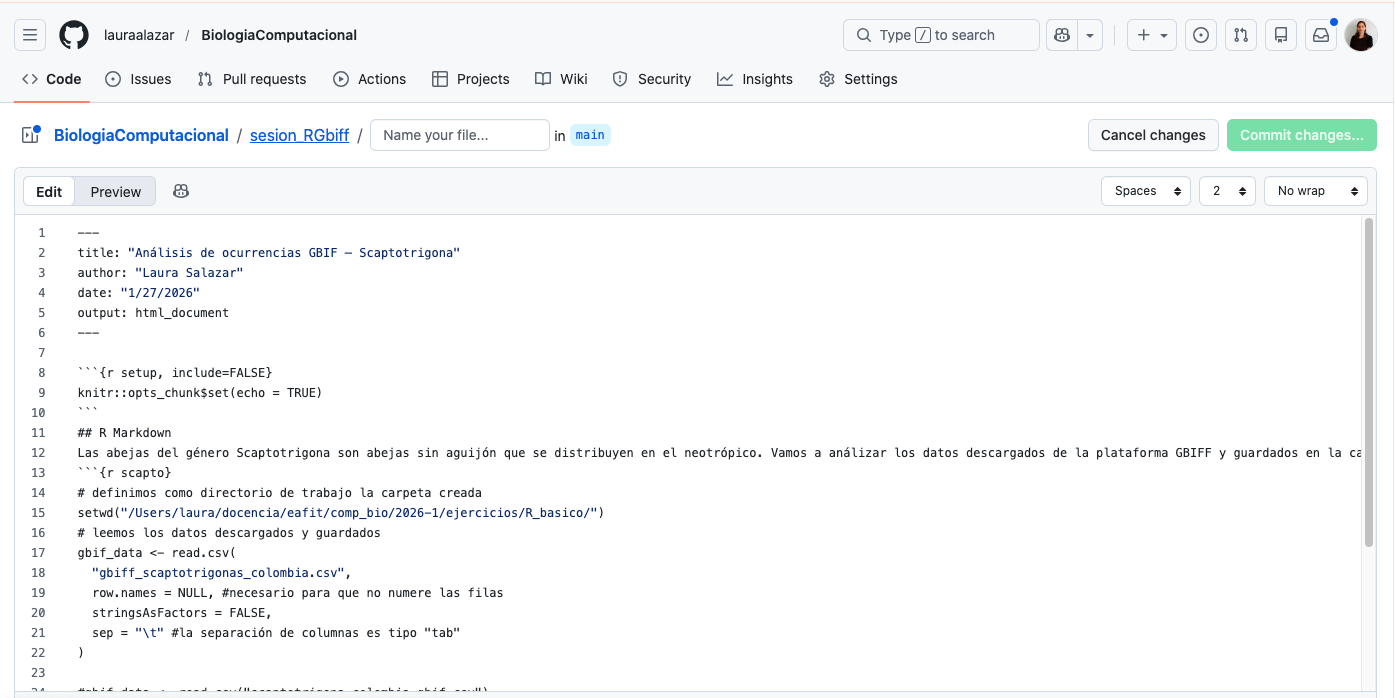
Task: Click the Cancel changes button
Action: coord(1153,135)
